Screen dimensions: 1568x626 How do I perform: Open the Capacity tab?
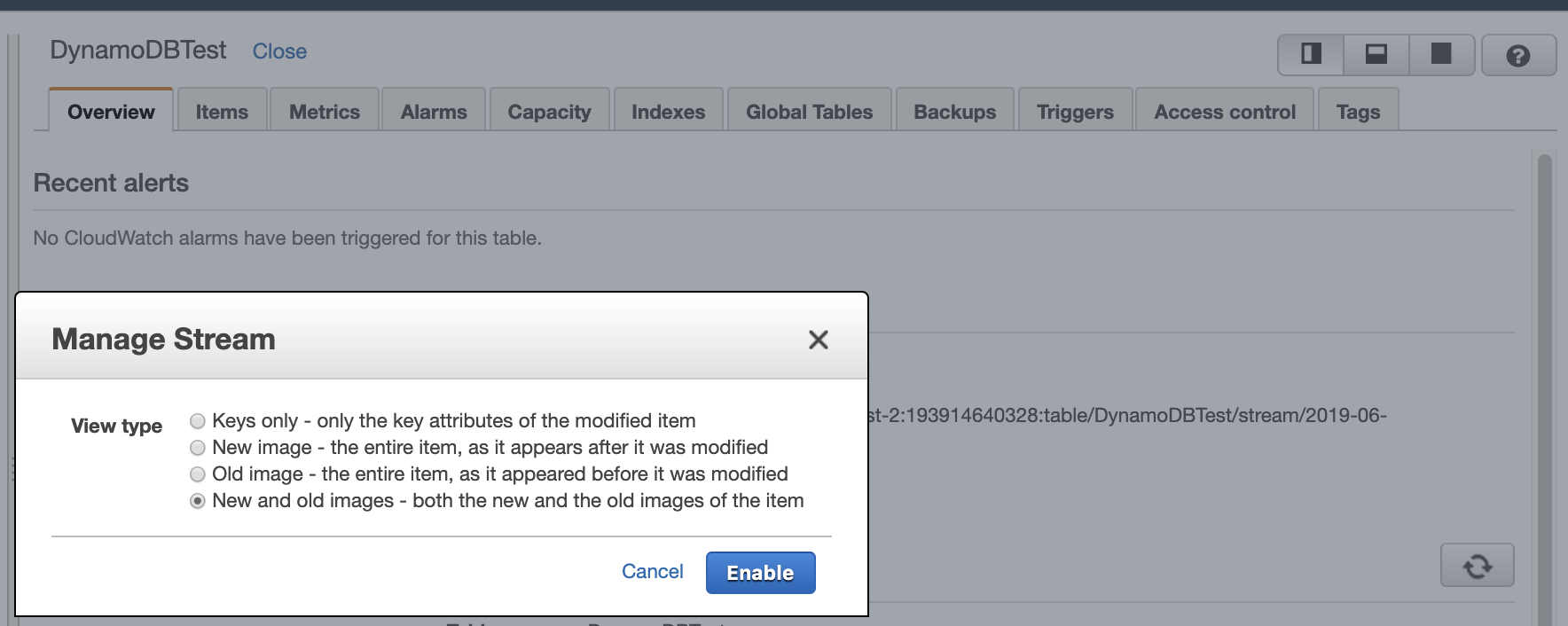[x=549, y=112]
